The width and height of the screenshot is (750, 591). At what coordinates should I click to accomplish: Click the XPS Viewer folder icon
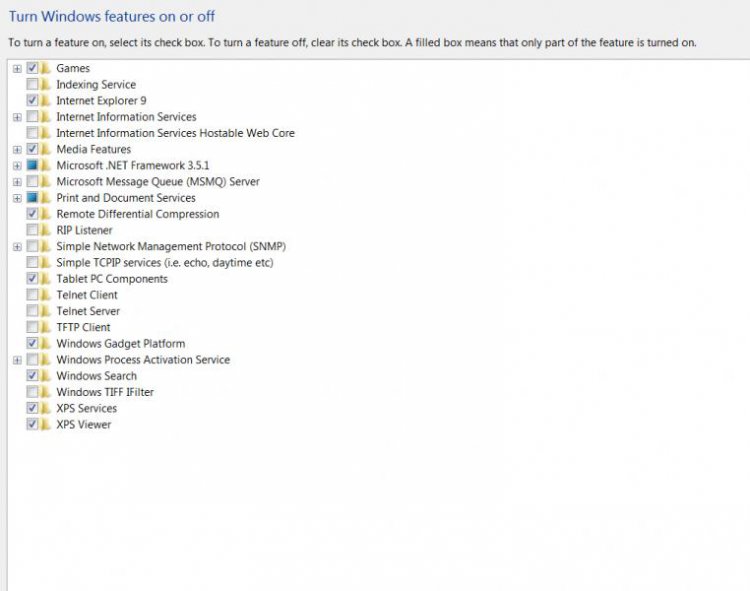(x=45, y=424)
